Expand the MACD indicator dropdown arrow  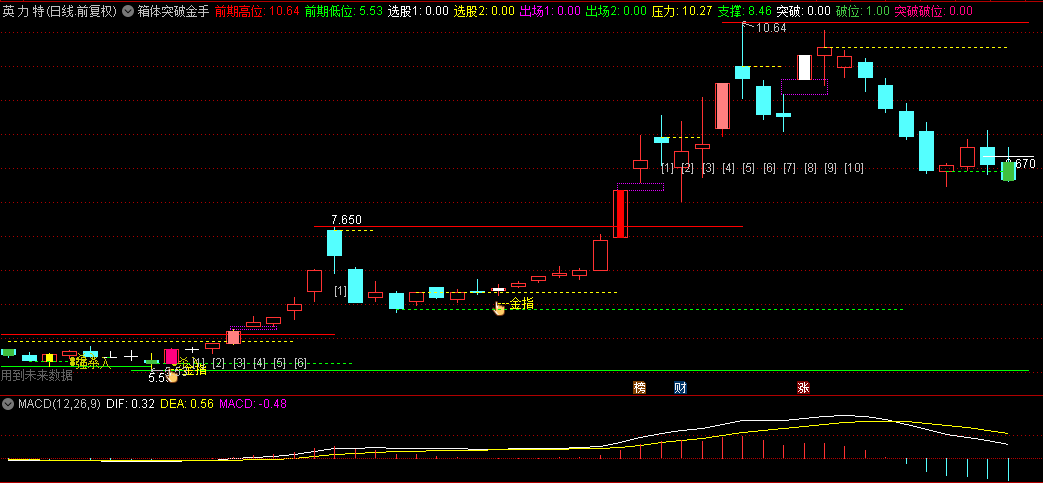click(x=9, y=404)
